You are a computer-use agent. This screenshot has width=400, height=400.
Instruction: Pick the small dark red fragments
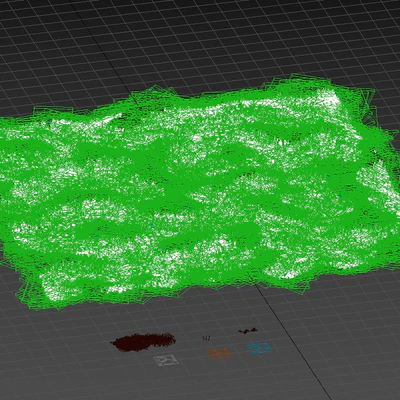click(248, 330)
